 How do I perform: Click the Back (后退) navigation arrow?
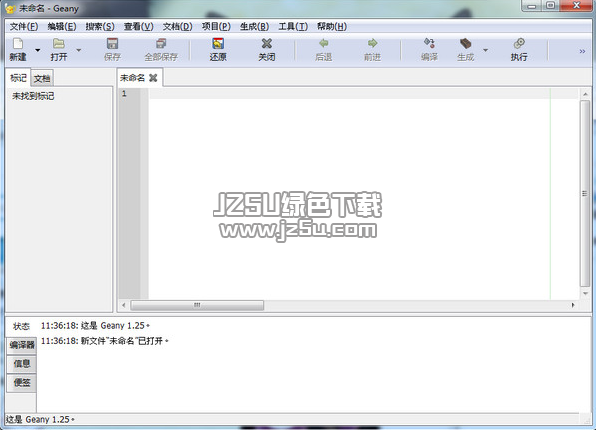pyautogui.click(x=323, y=43)
